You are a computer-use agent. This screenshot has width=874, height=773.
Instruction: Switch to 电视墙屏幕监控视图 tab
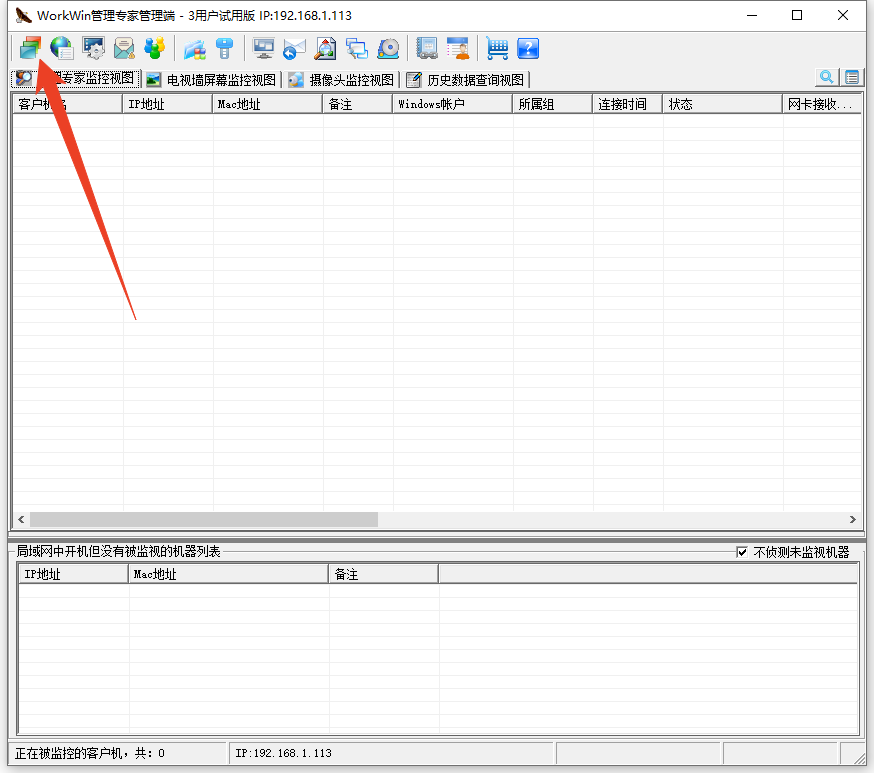click(211, 80)
